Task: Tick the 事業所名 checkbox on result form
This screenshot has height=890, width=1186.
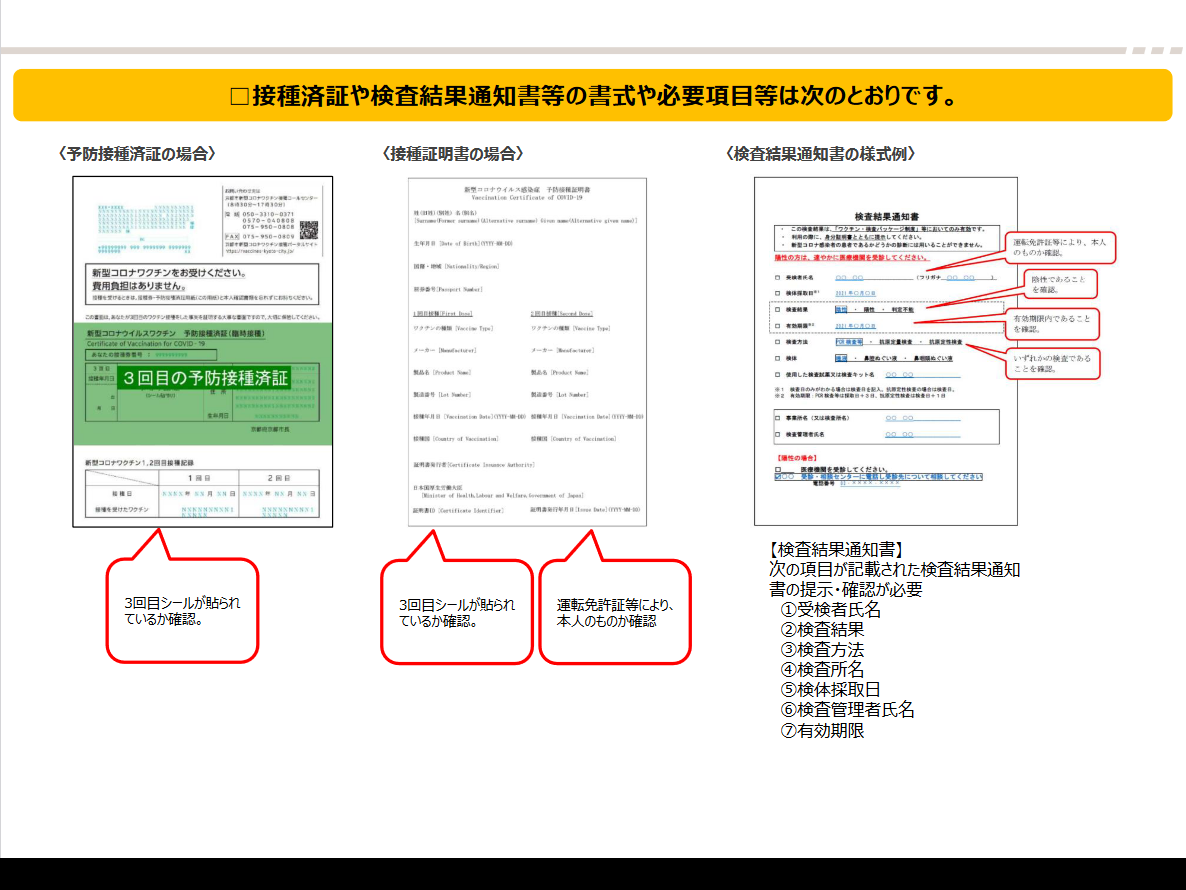Action: [x=778, y=417]
